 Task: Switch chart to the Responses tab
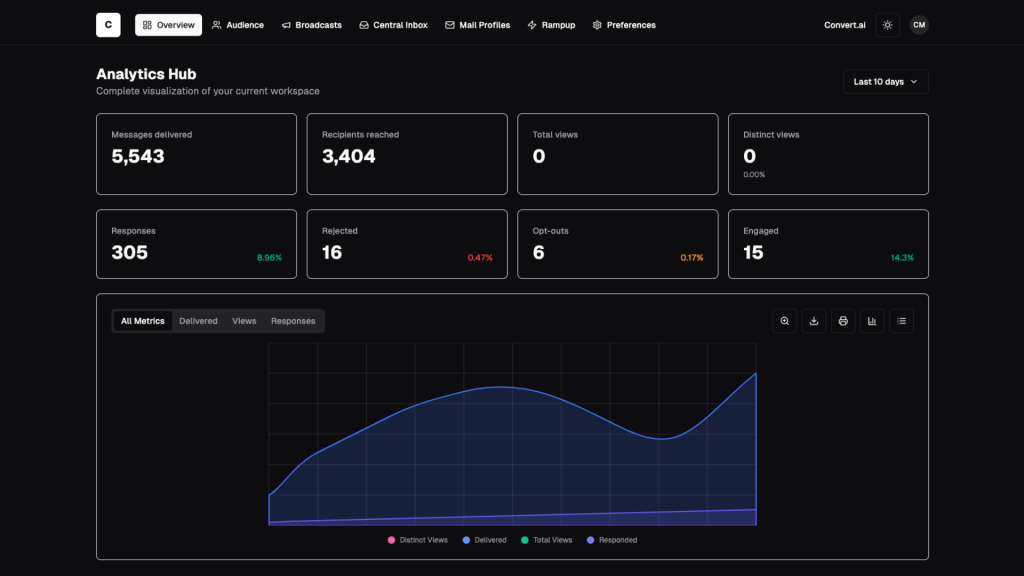(x=293, y=321)
